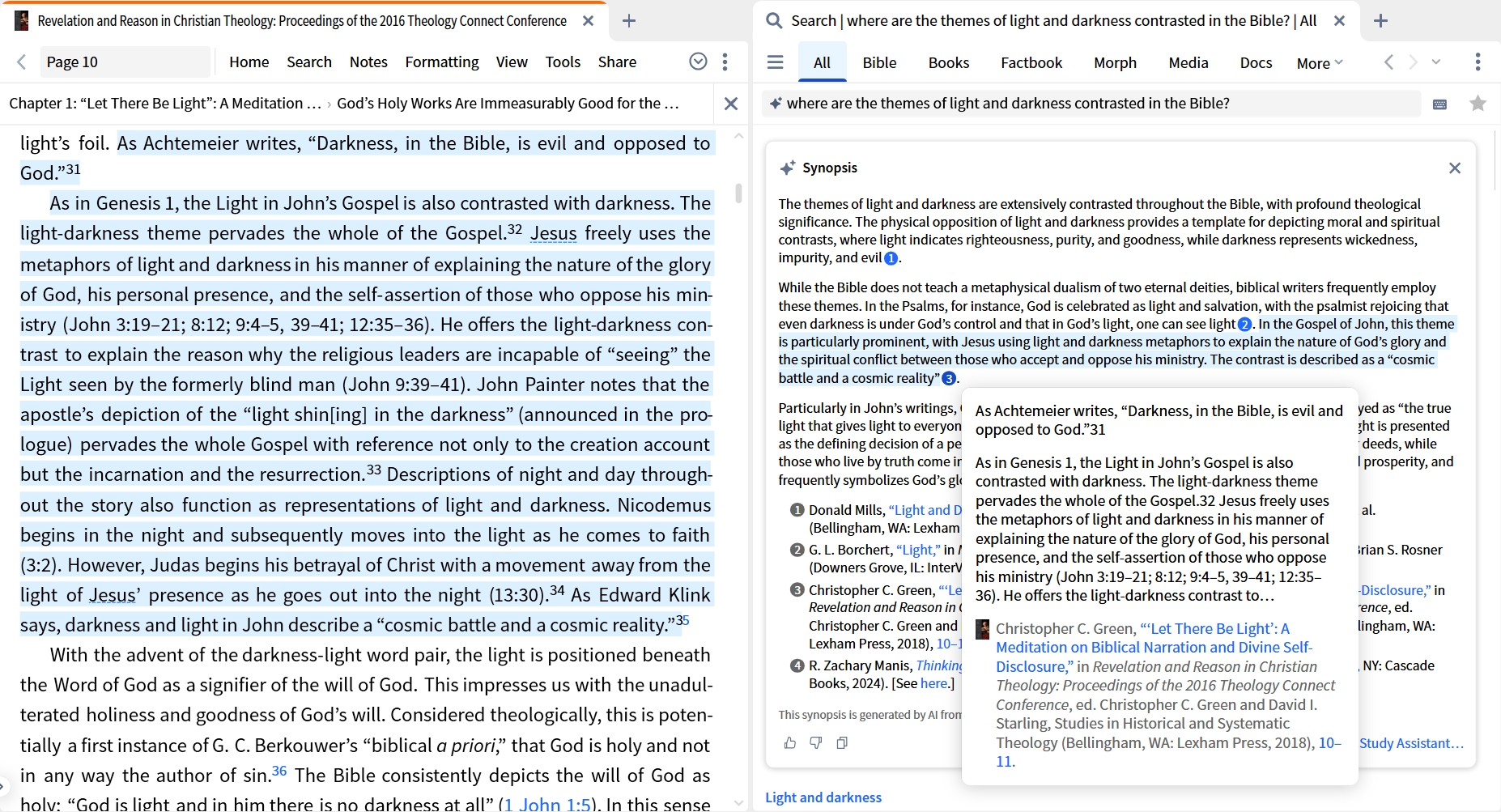Copy the synopsis text
The width and height of the screenshot is (1501, 812).
(x=842, y=742)
